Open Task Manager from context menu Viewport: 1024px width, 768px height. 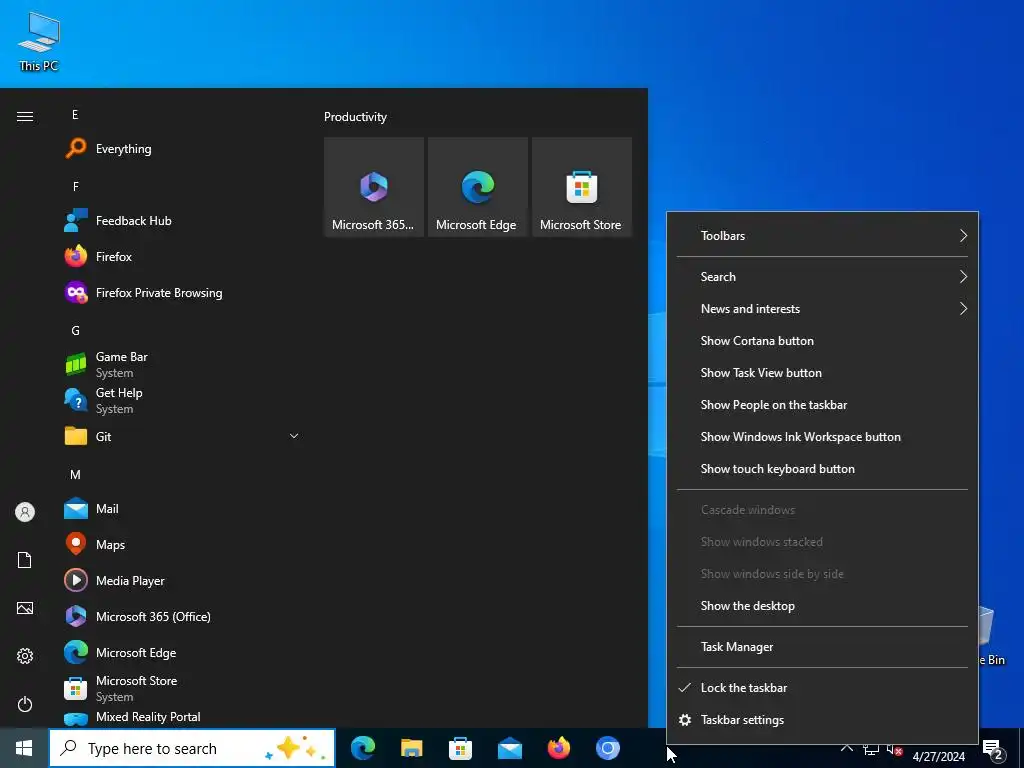[822, 647]
